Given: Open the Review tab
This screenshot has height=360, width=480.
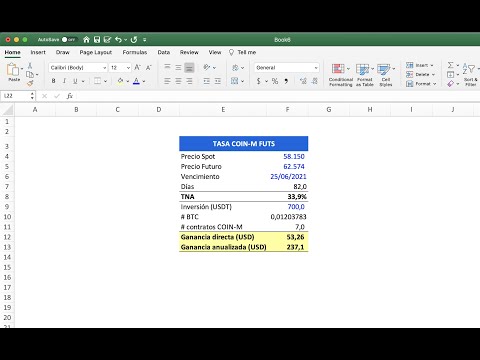Looking at the screenshot, I should point(189,52).
